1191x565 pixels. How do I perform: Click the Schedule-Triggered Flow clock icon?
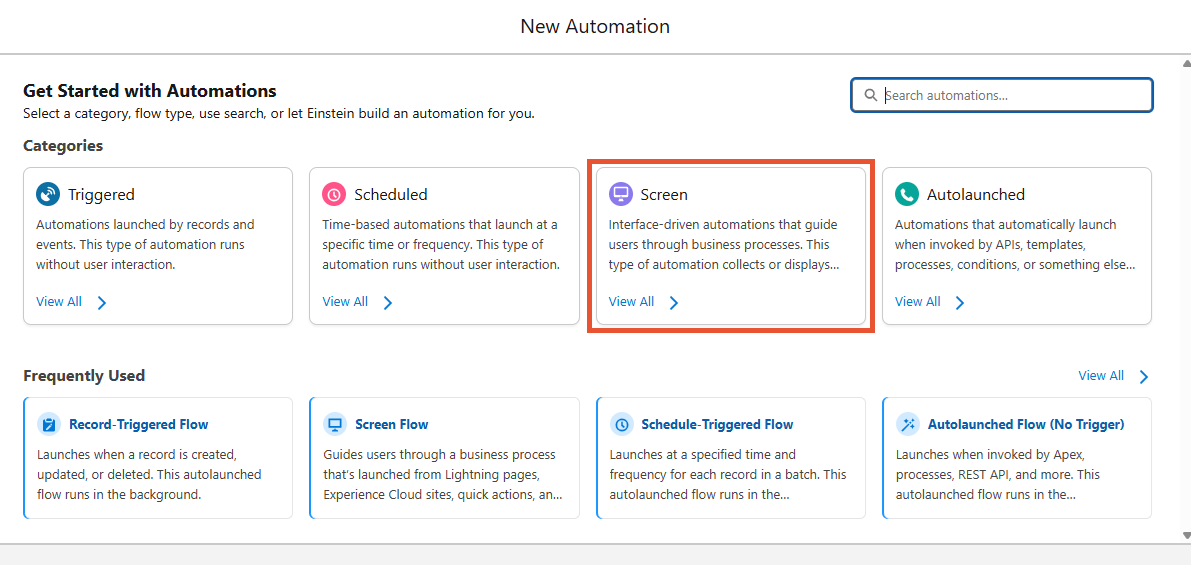pyautogui.click(x=622, y=425)
